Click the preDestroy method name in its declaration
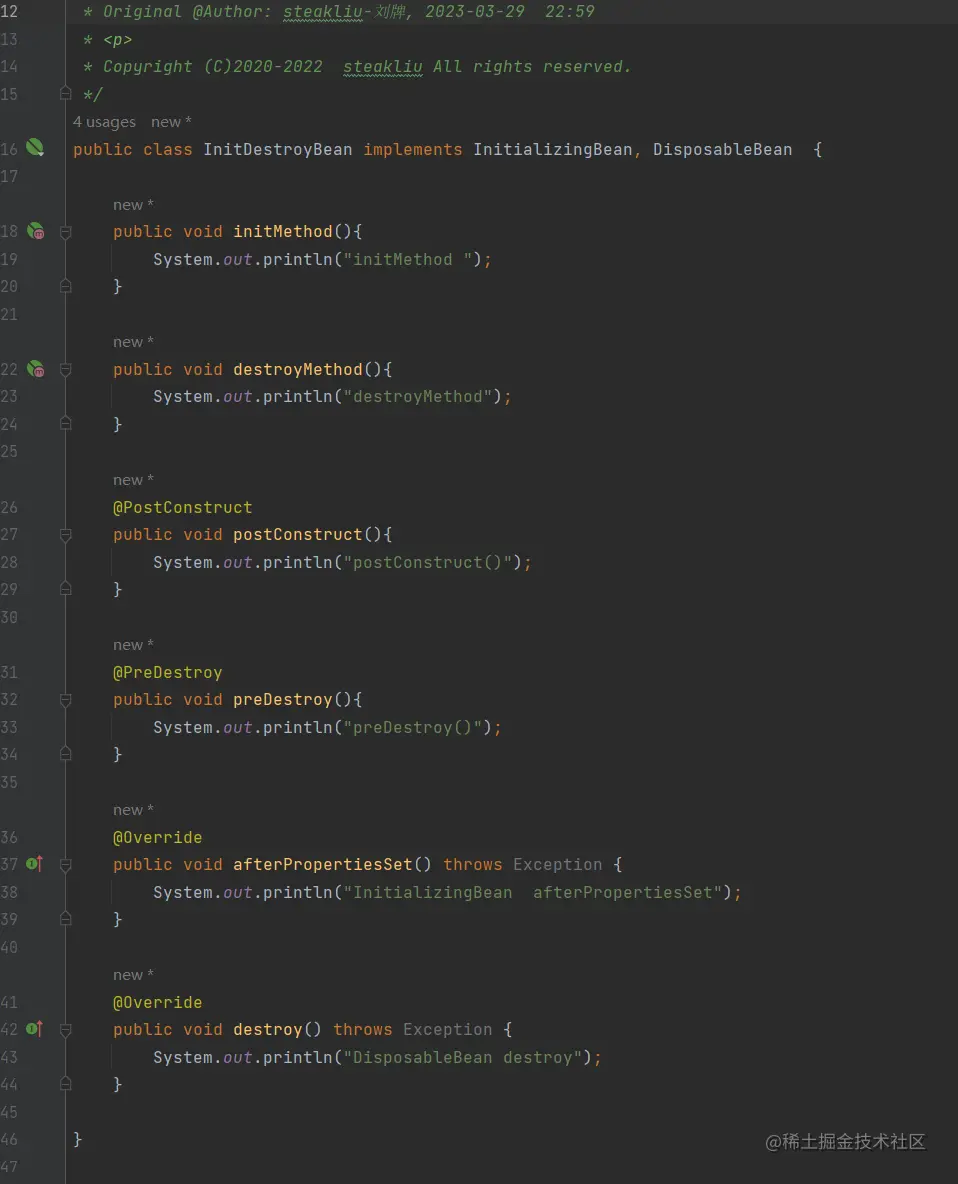 [x=283, y=699]
